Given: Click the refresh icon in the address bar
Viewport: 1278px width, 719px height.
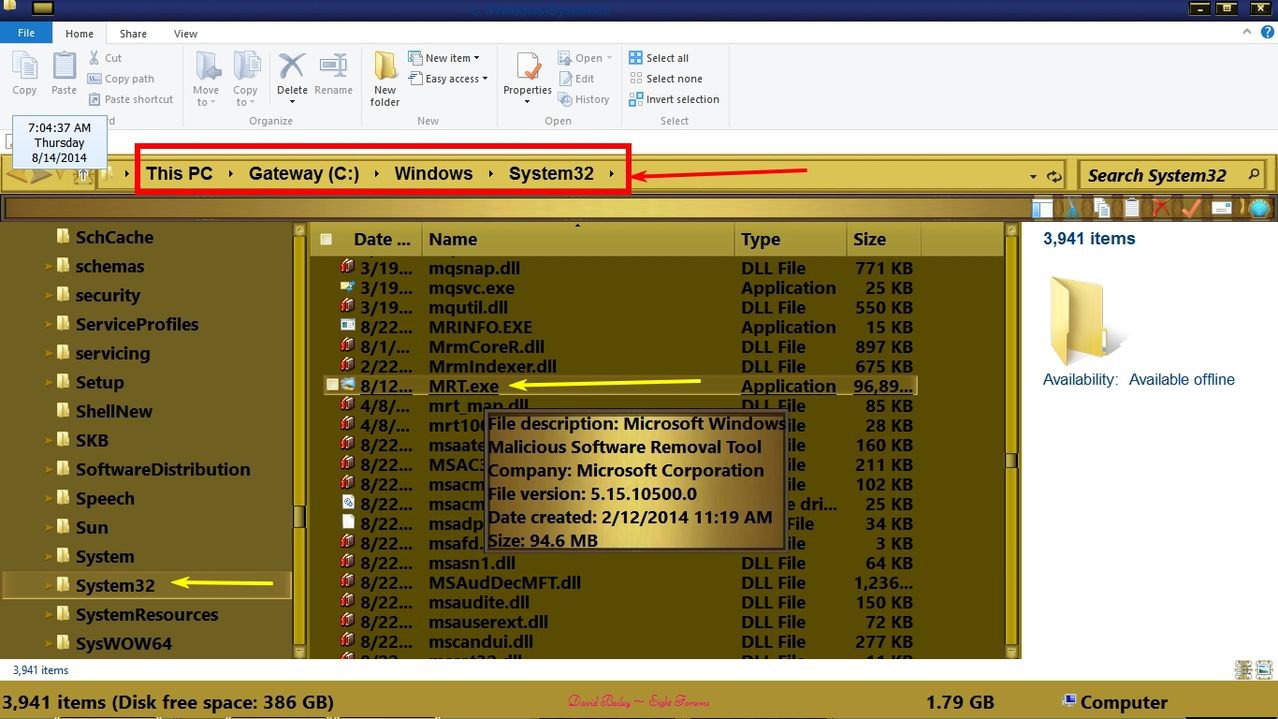Looking at the screenshot, I should [1054, 176].
